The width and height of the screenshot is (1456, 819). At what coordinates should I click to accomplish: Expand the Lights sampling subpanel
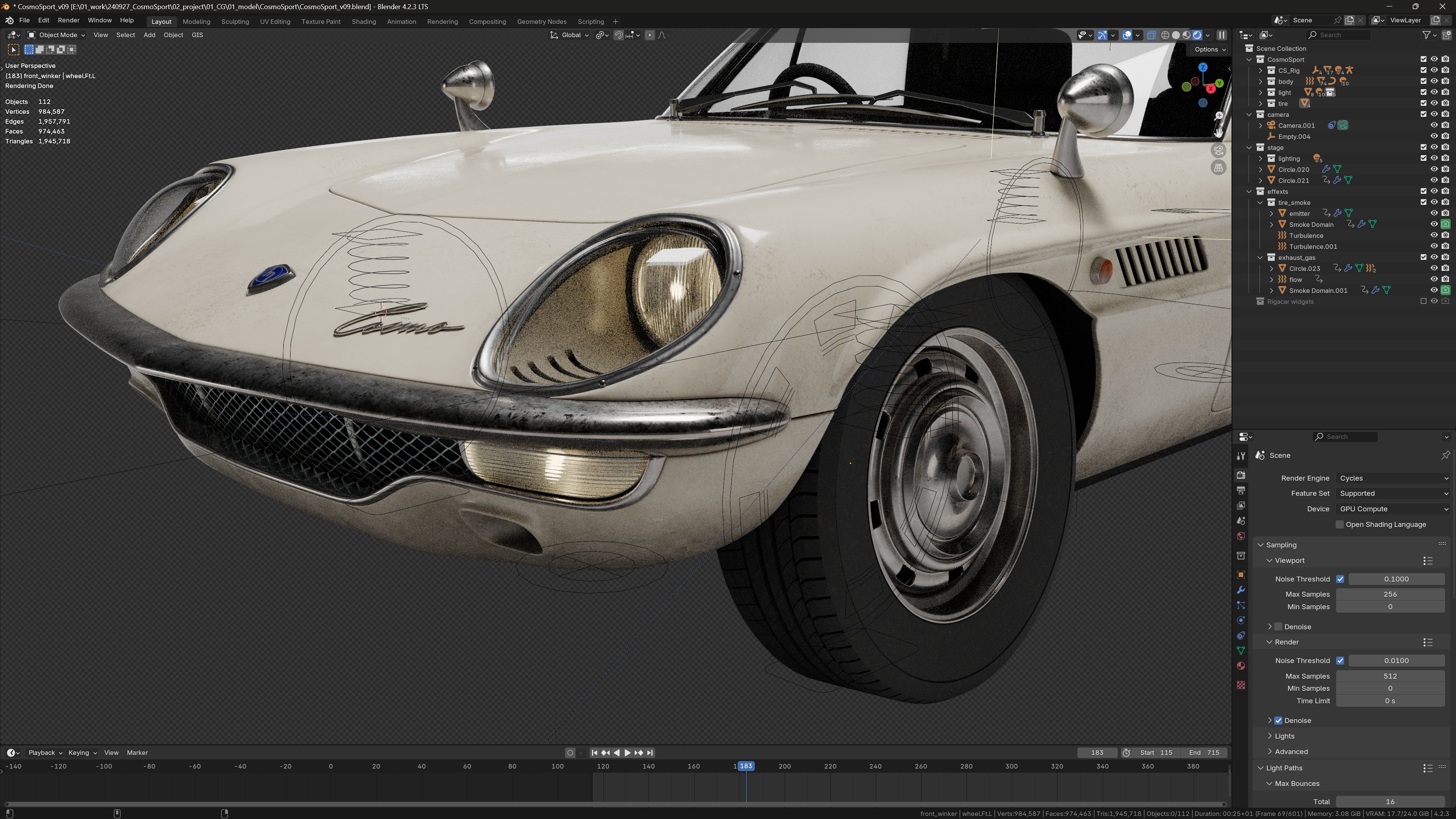pyautogui.click(x=1284, y=736)
